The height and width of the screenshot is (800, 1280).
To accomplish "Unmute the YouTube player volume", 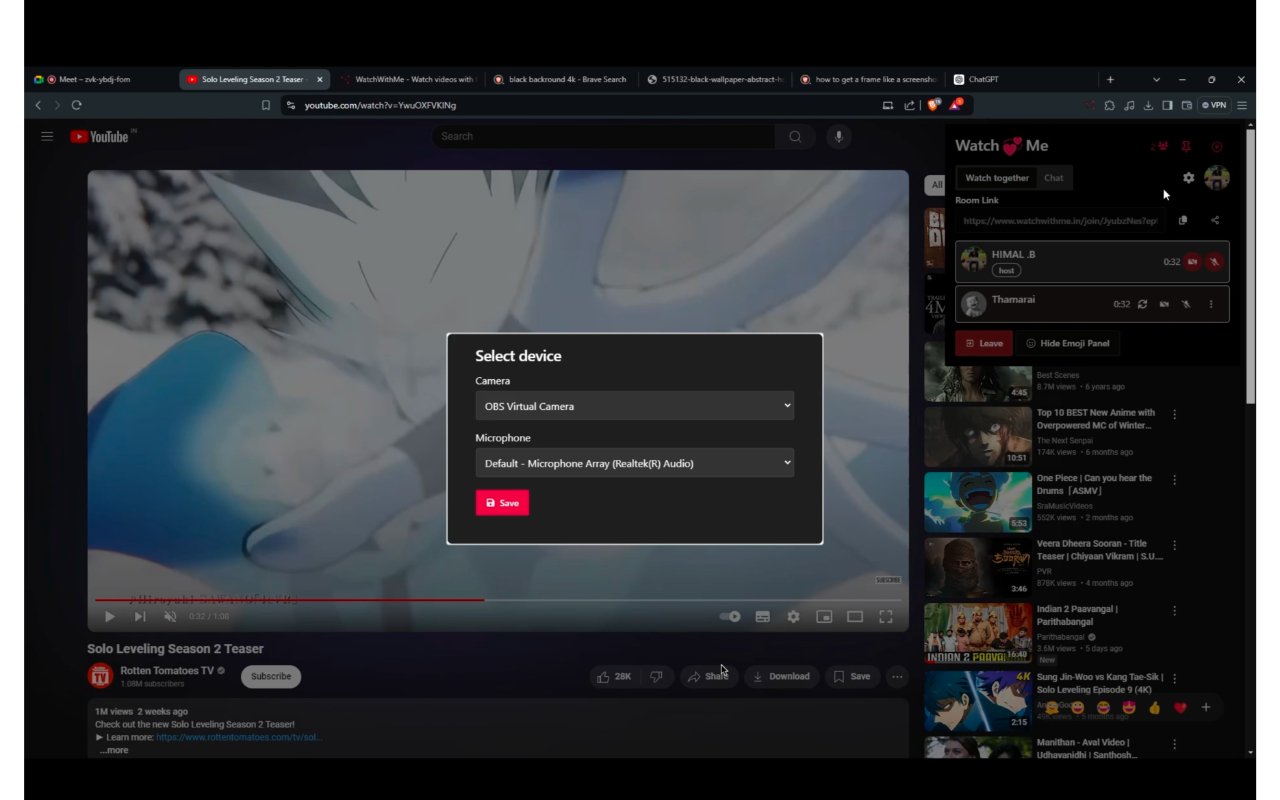I will click(170, 617).
